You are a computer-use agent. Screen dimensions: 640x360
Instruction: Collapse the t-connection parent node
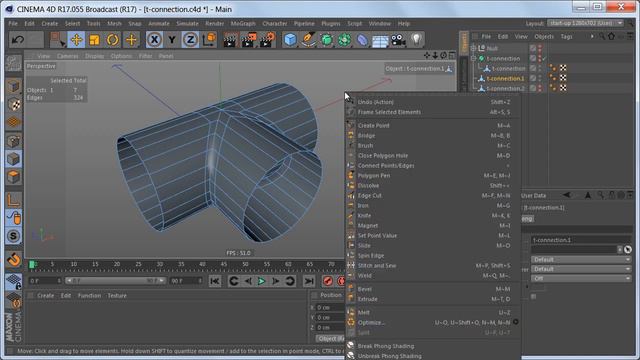click(x=473, y=58)
